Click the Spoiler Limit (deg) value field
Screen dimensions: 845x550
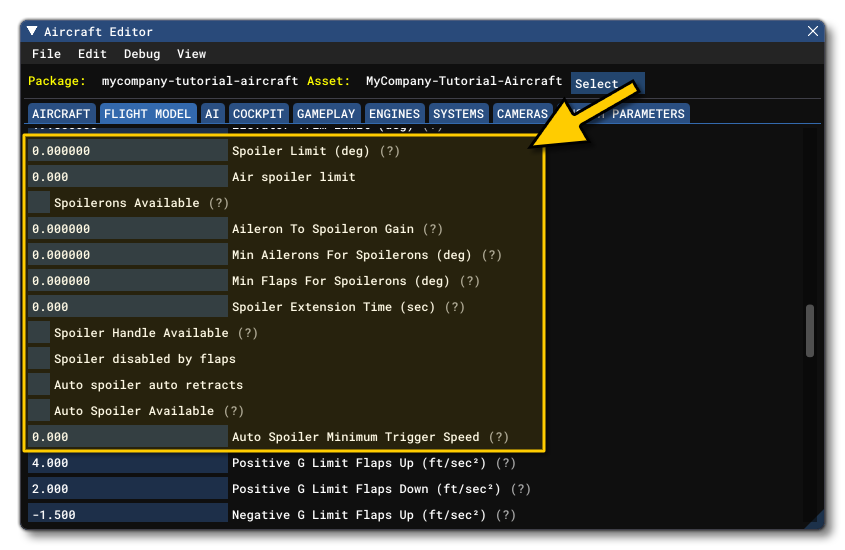coord(128,151)
